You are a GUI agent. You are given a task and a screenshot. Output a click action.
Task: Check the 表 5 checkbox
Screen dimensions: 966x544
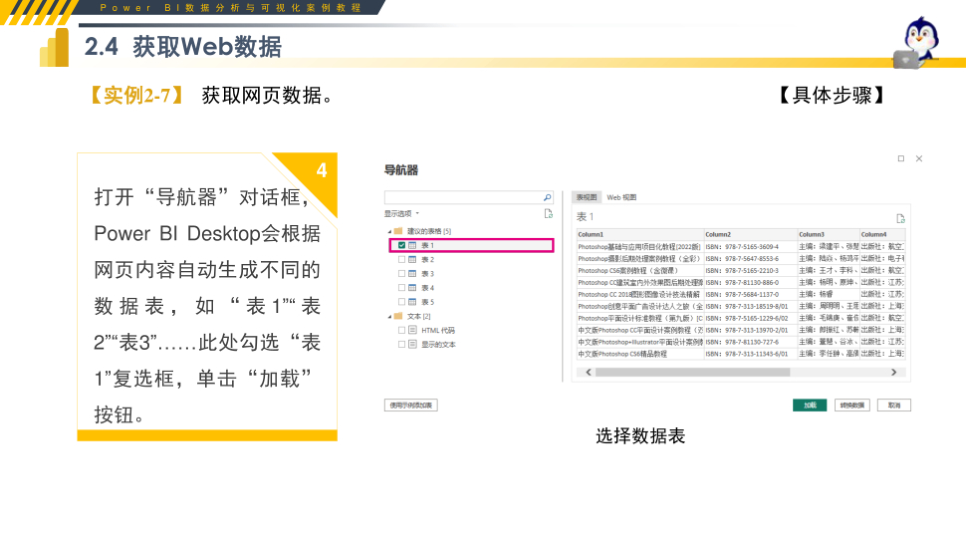pyautogui.click(x=402, y=302)
